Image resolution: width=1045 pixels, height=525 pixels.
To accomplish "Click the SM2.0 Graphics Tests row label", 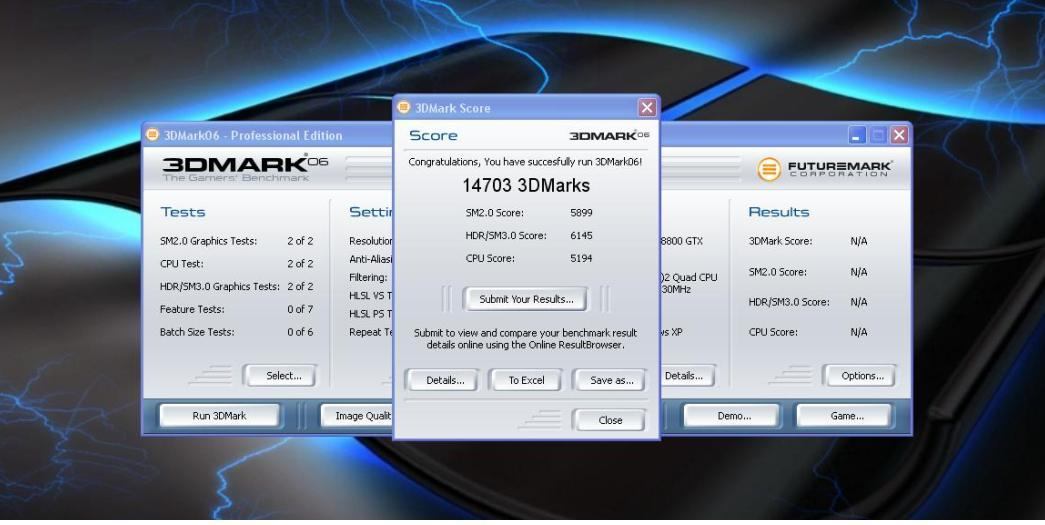I will (208, 241).
